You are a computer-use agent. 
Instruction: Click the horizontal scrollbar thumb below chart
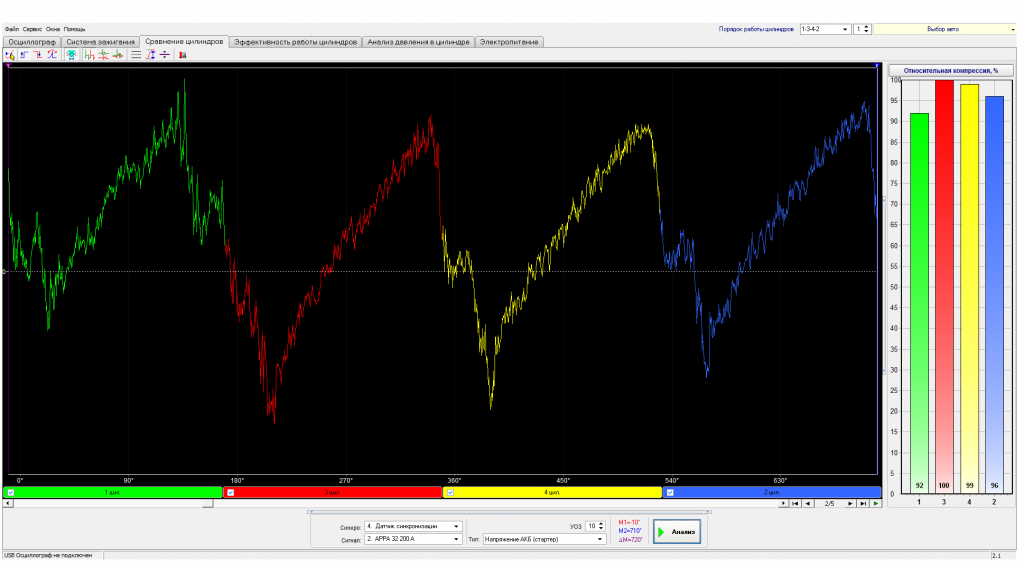tap(208, 503)
